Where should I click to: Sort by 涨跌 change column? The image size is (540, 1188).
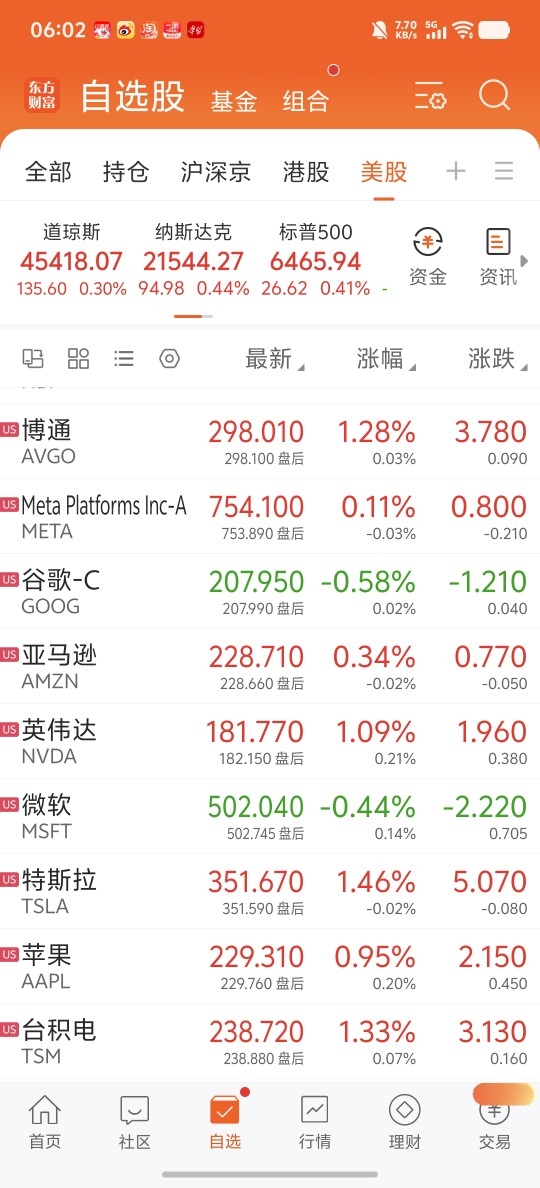[498, 359]
